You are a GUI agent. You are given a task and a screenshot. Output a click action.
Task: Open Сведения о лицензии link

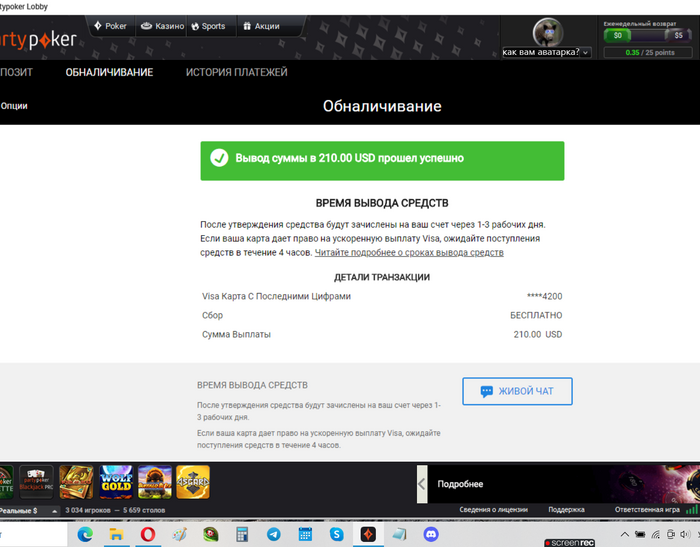pos(493,509)
